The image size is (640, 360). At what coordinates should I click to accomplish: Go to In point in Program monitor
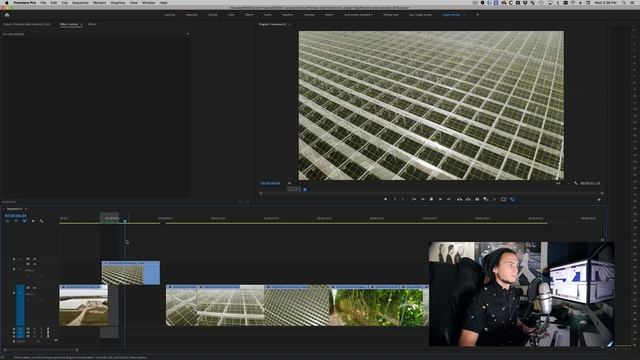coord(413,199)
